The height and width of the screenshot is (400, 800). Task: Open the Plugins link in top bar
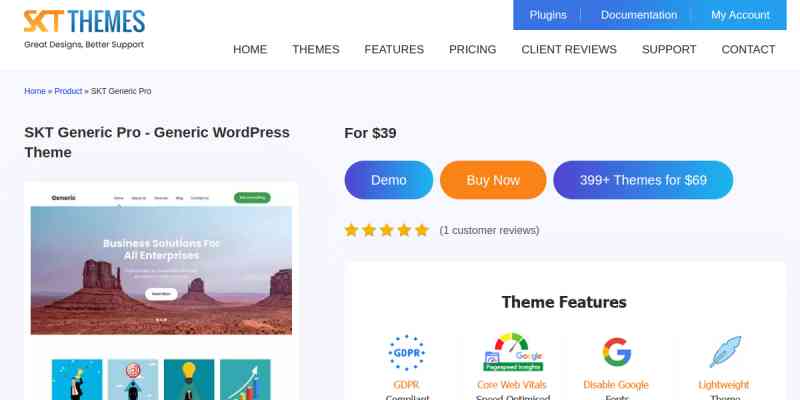548,15
